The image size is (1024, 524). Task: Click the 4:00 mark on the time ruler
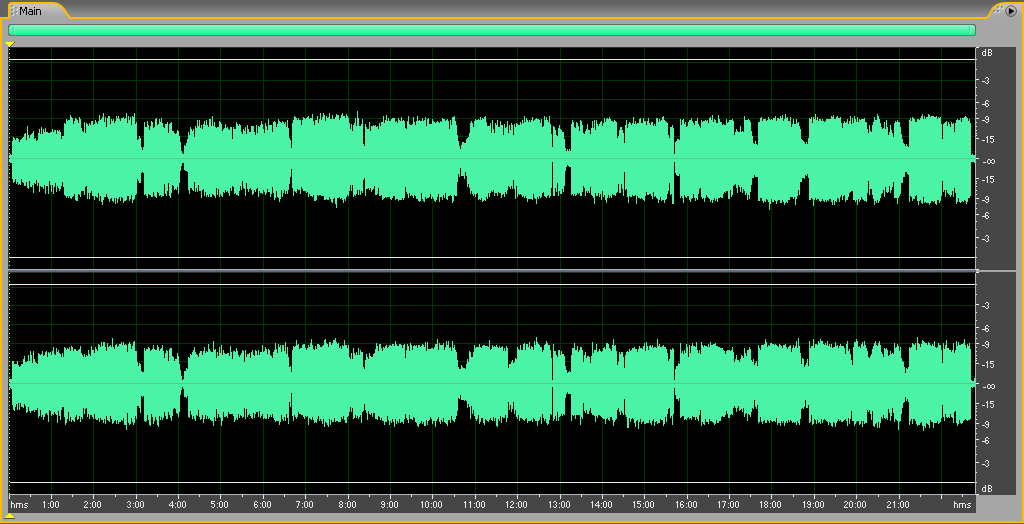point(178,505)
